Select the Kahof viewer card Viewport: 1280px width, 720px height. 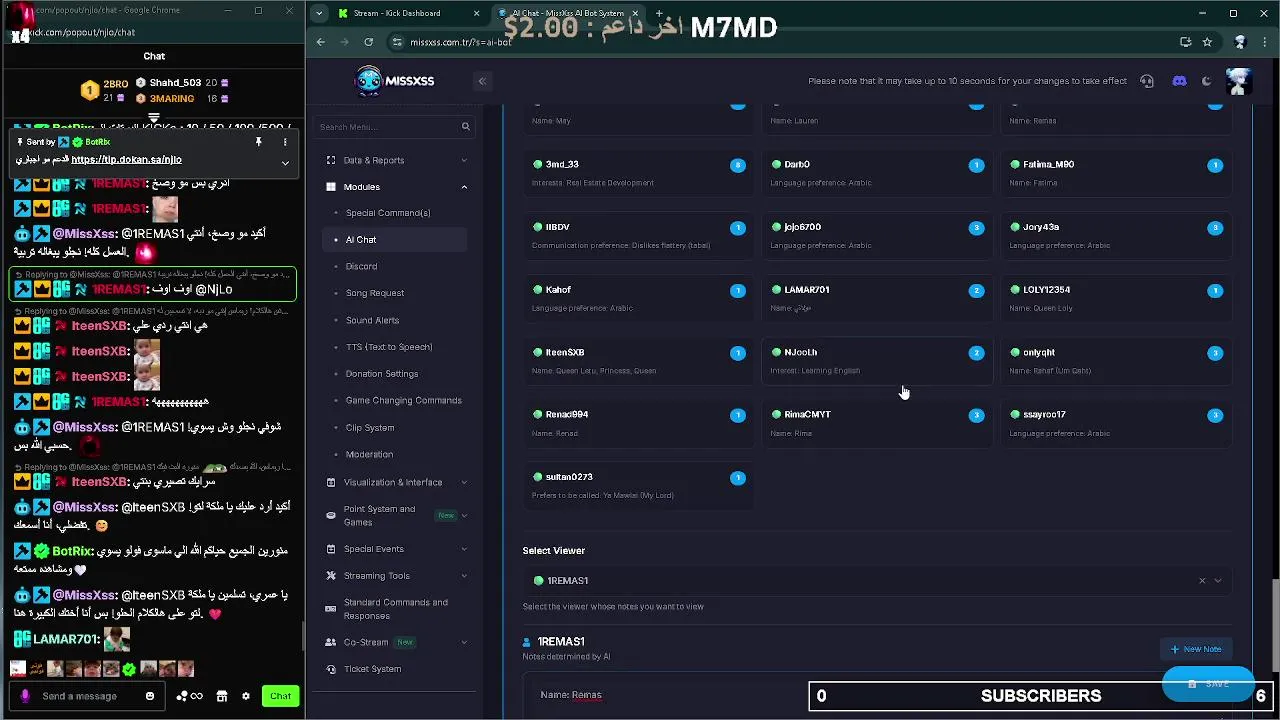[x=639, y=298]
